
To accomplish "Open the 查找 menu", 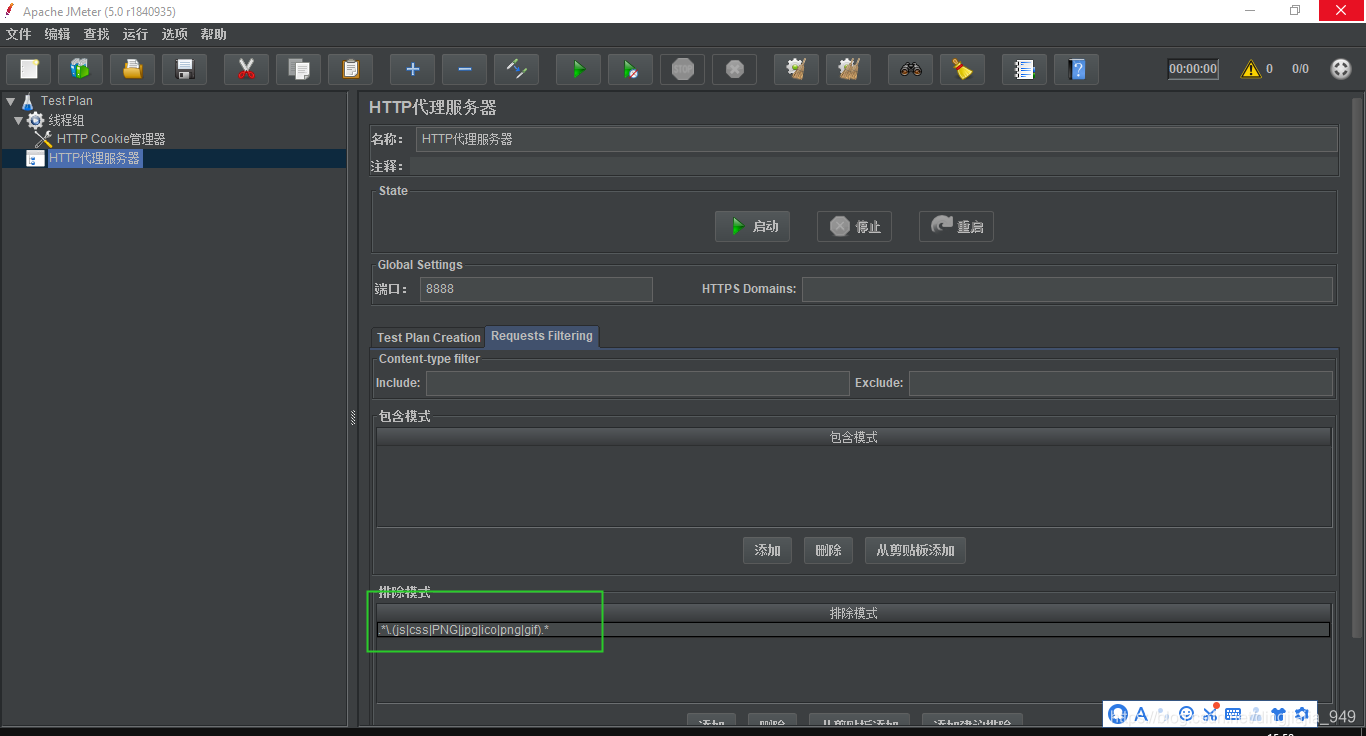I will (x=97, y=34).
